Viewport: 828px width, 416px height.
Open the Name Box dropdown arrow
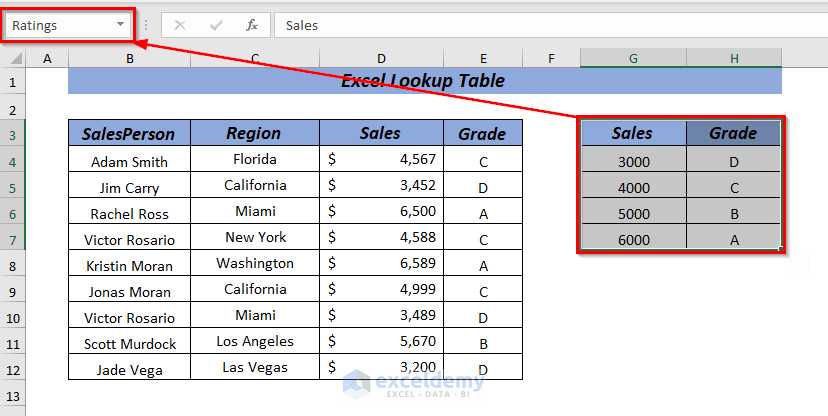(121, 25)
